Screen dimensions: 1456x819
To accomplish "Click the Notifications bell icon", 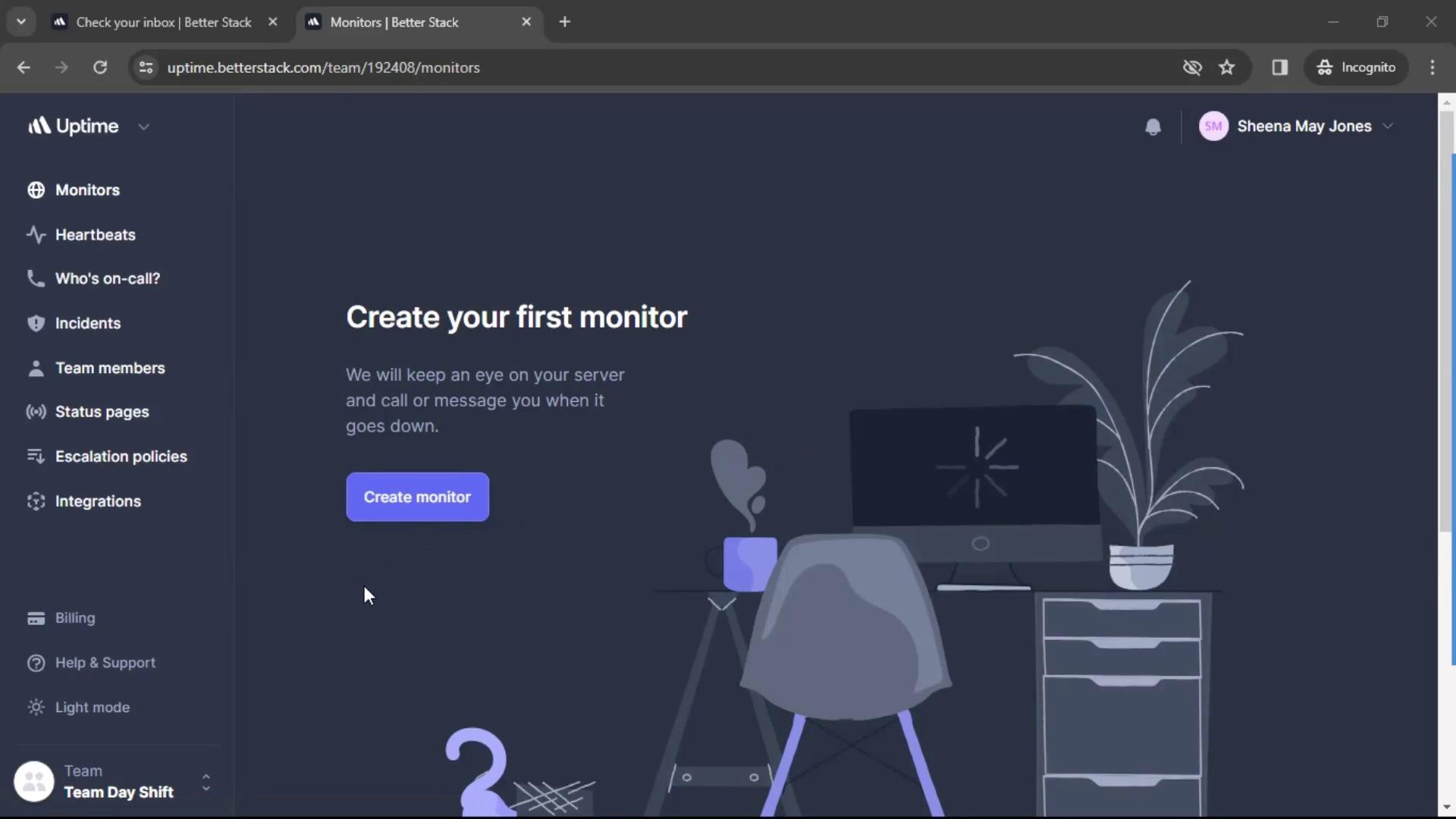I will 1152,126.
